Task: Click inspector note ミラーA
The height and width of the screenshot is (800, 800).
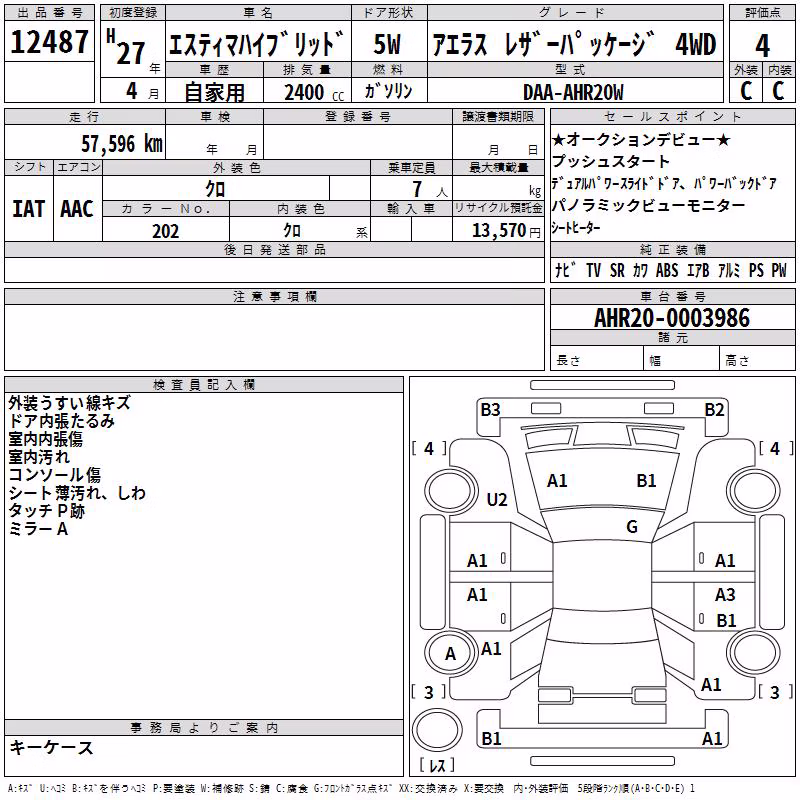Action: [38, 529]
